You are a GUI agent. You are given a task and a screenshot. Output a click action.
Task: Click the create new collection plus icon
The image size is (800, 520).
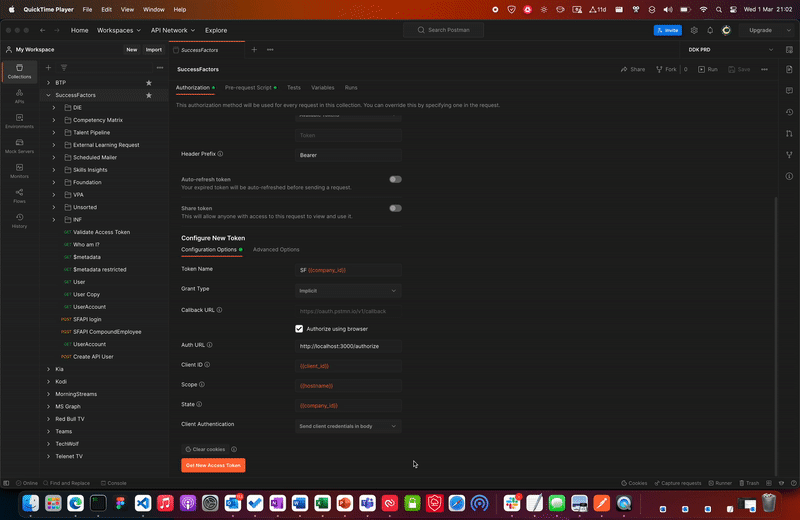point(48,67)
